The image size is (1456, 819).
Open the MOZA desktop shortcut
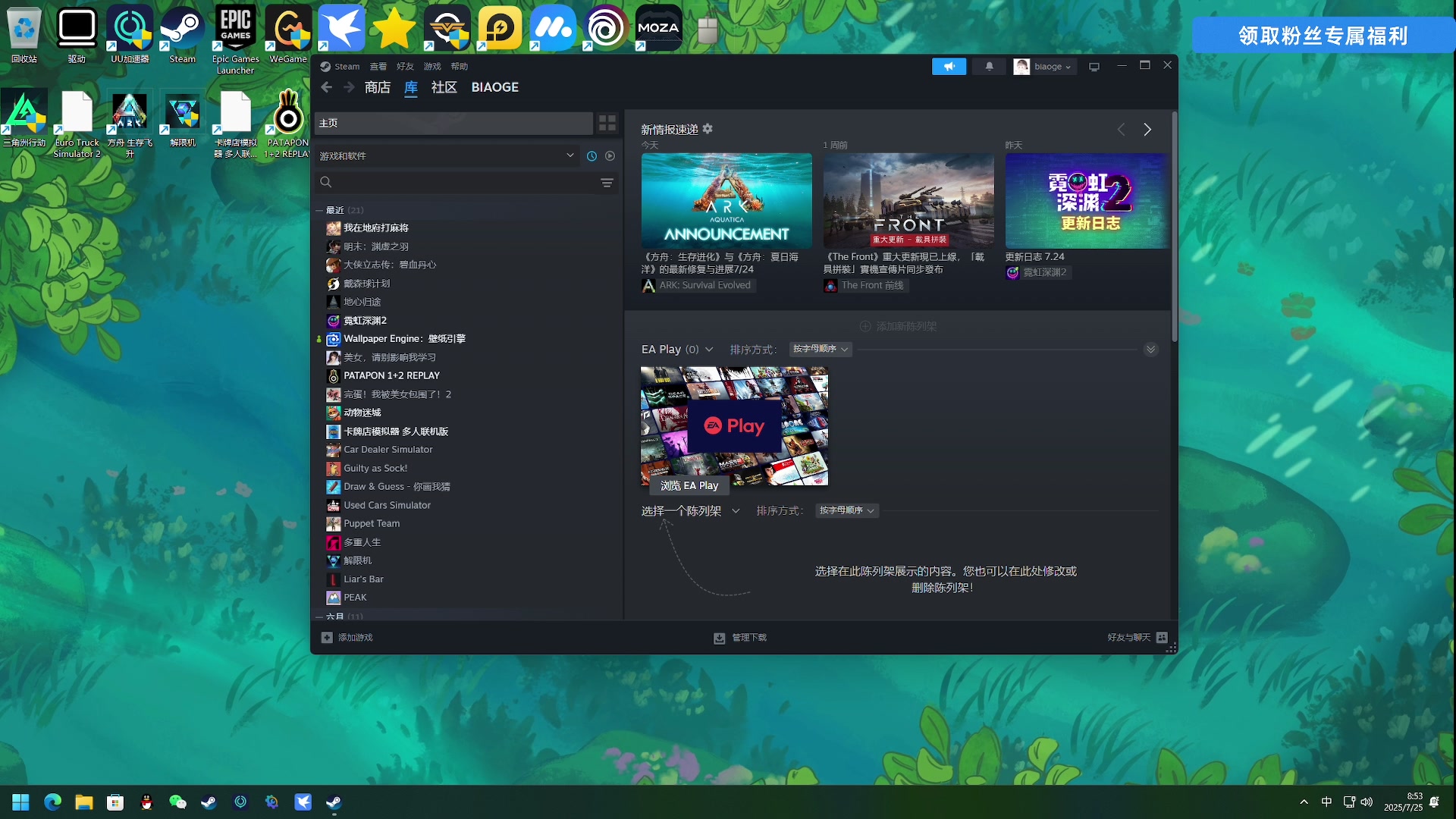[658, 28]
